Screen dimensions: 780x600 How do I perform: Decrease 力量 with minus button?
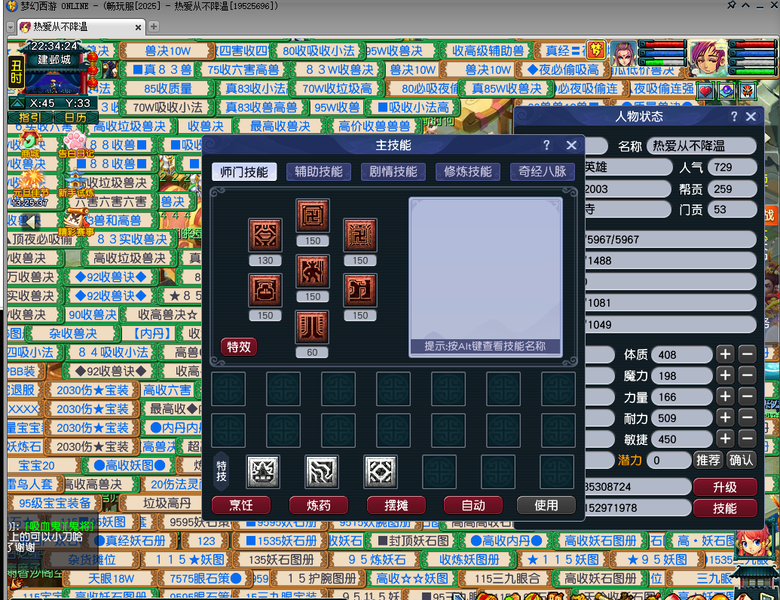(747, 397)
